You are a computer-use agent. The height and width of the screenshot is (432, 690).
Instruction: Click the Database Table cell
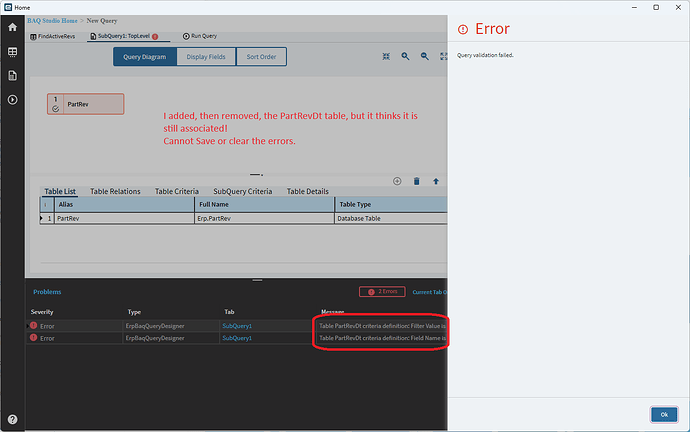point(391,218)
